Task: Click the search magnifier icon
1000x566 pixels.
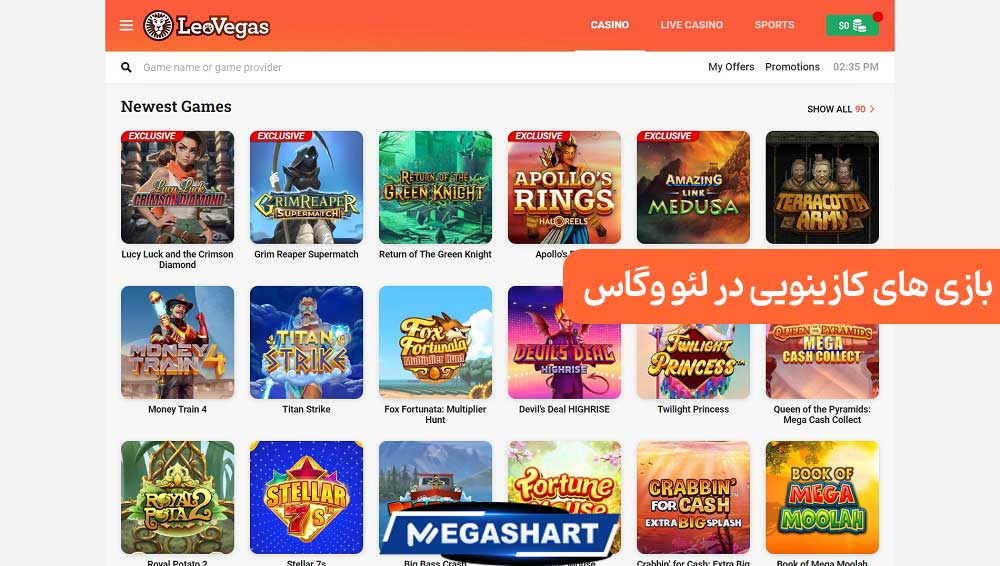Action: pyautogui.click(x=126, y=67)
